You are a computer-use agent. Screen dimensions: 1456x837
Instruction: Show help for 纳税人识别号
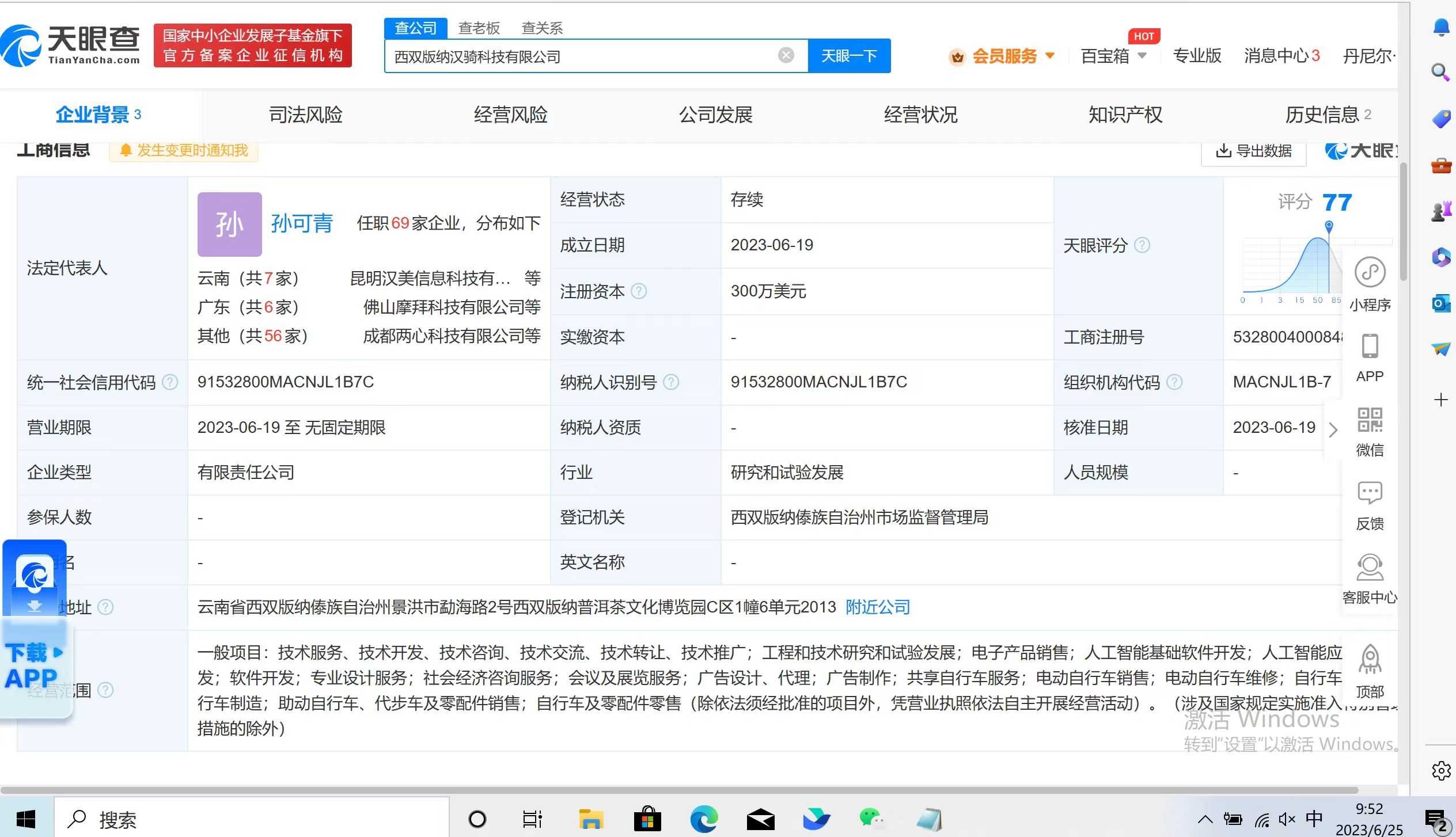click(671, 382)
